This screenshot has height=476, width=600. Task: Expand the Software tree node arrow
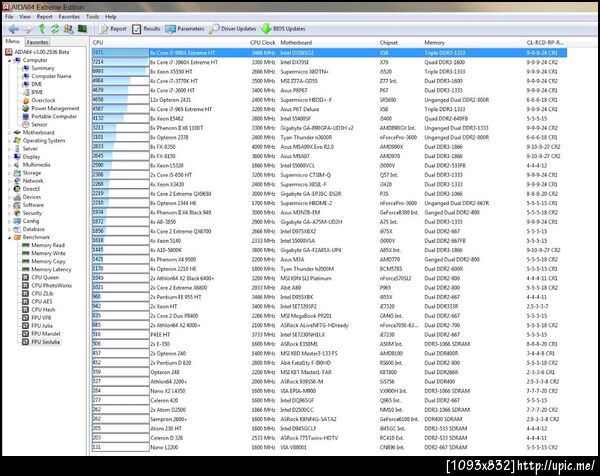point(10,205)
